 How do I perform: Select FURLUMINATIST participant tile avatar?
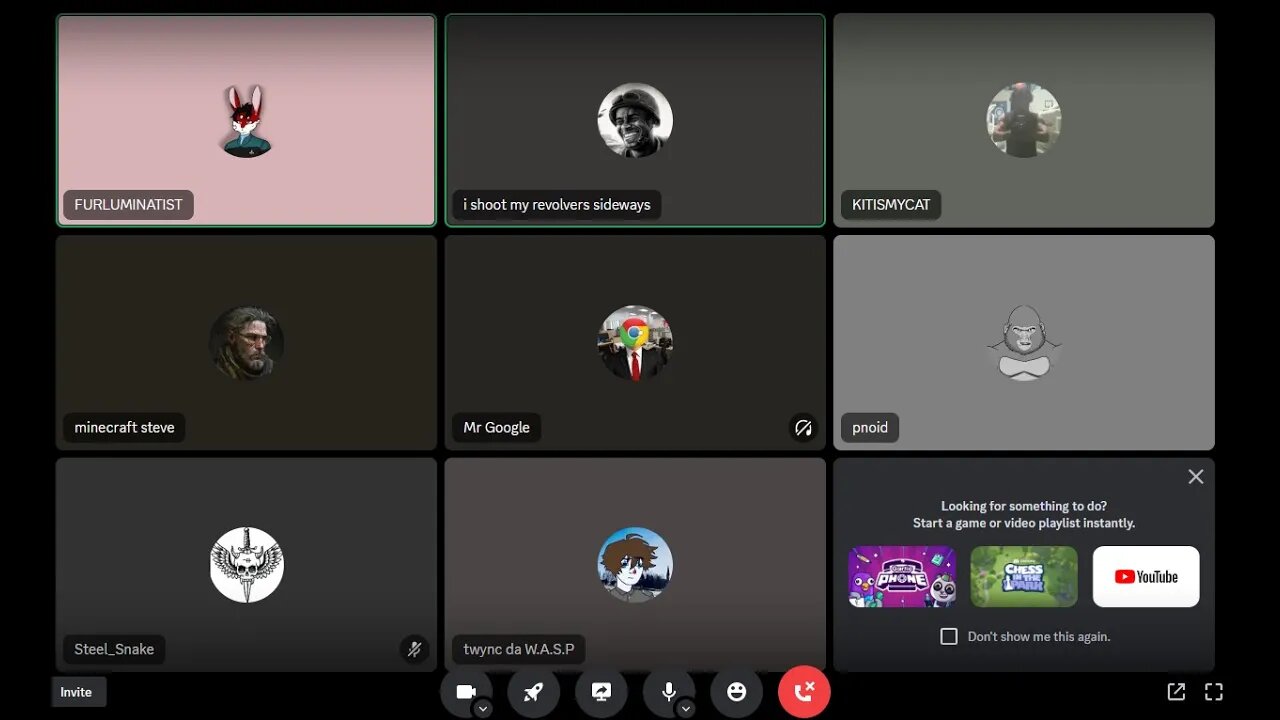click(x=246, y=121)
